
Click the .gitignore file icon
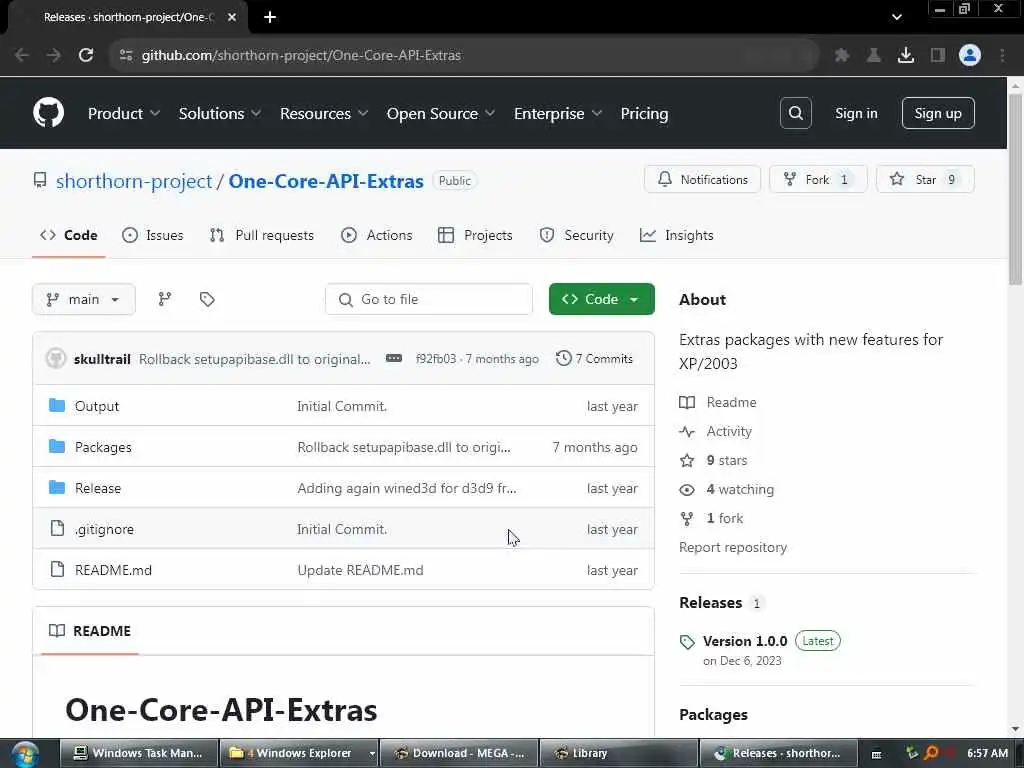(57, 528)
